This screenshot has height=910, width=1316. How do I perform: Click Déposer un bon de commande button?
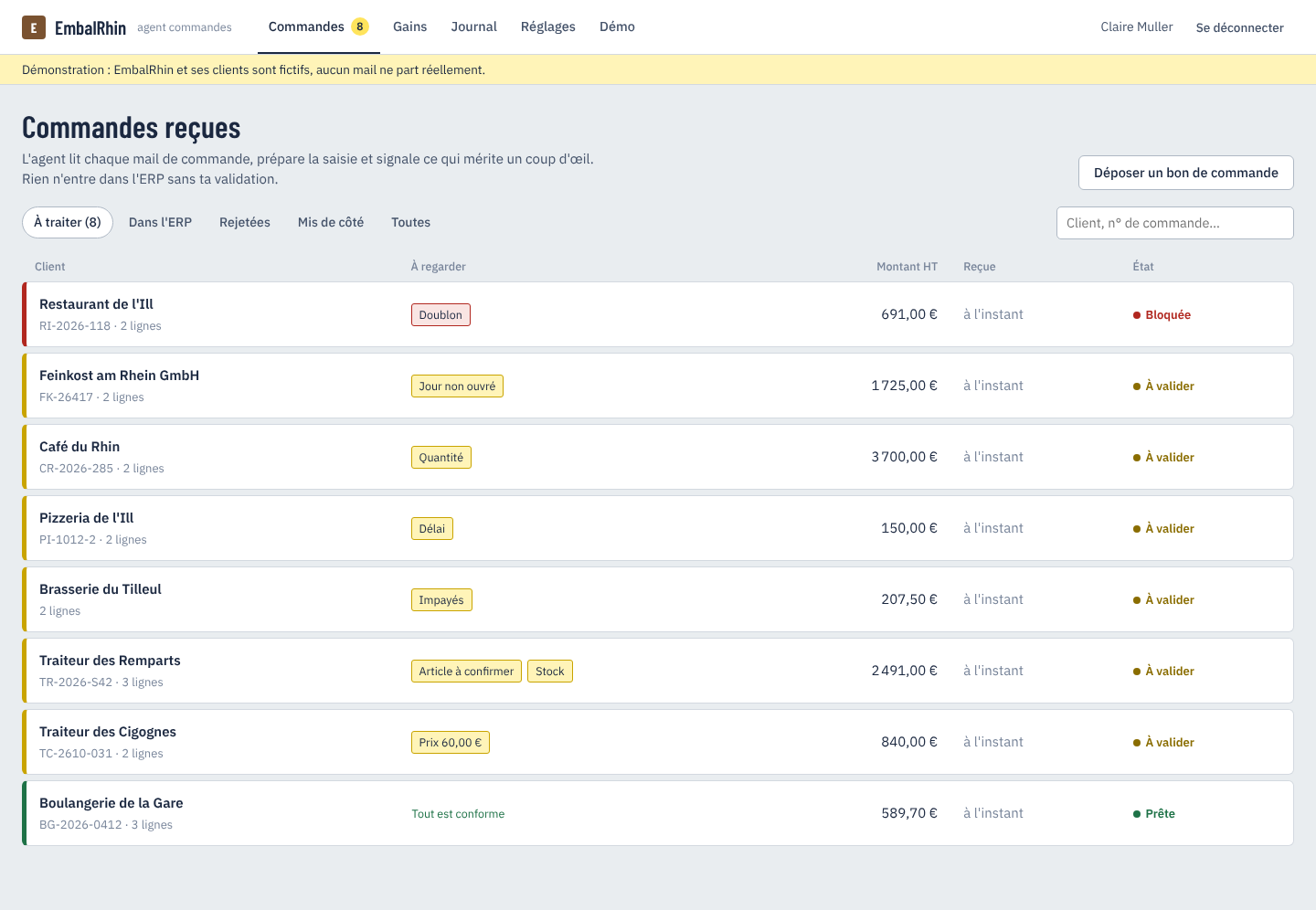(1186, 173)
